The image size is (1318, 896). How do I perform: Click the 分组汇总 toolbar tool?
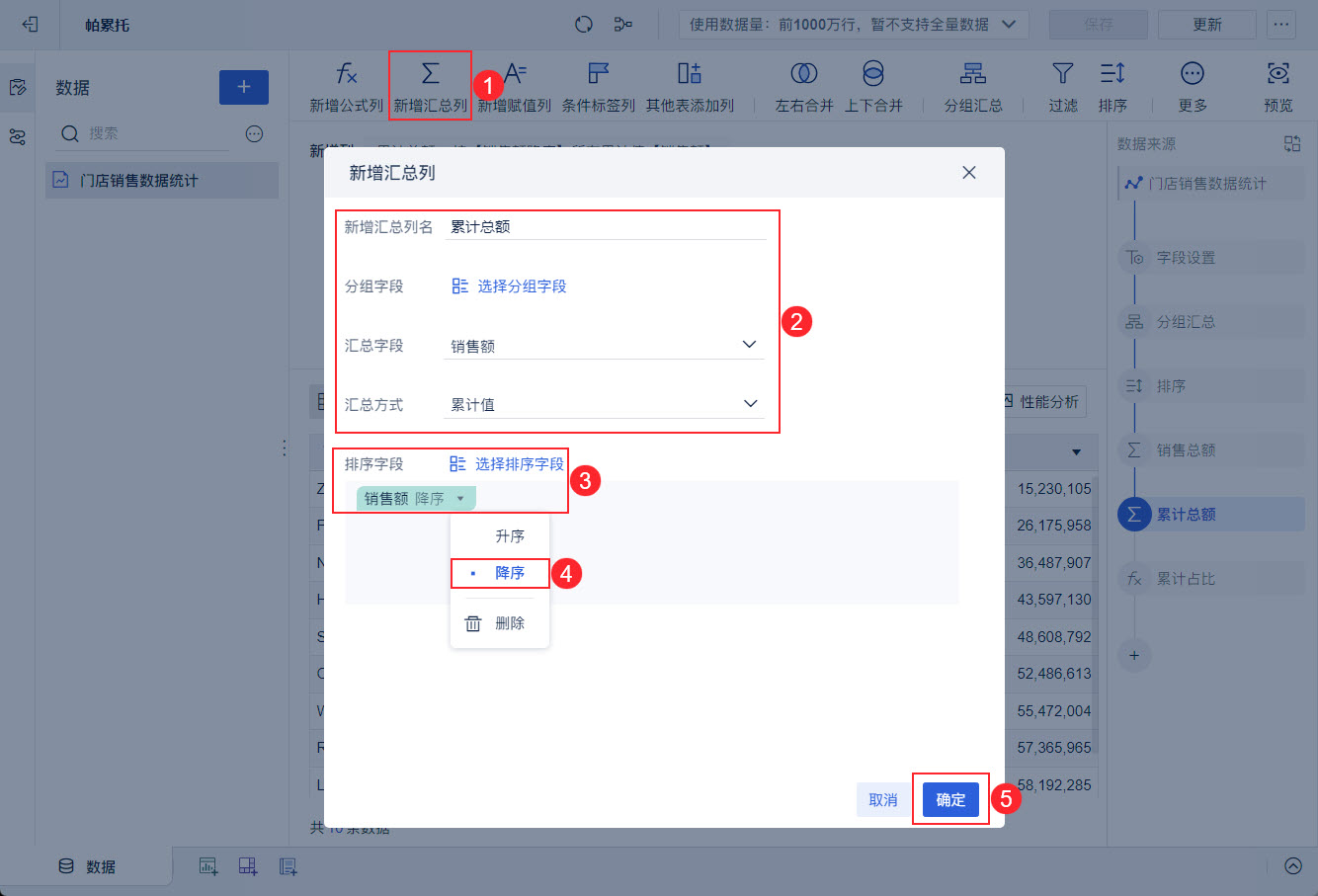click(973, 87)
